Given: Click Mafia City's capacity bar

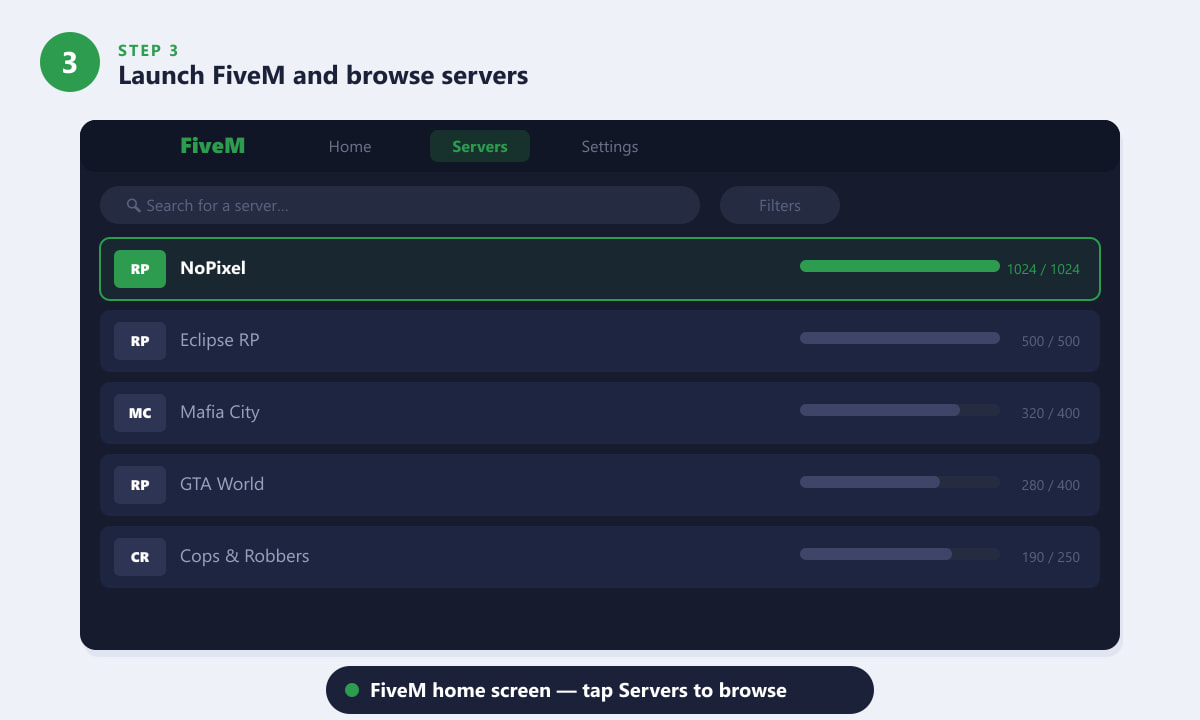Looking at the screenshot, I should click(900, 410).
